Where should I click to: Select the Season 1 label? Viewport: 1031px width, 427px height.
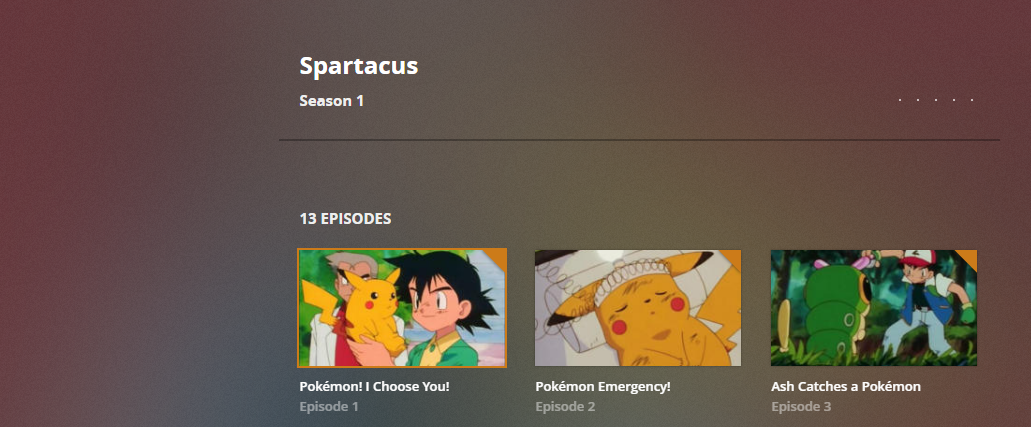[331, 101]
